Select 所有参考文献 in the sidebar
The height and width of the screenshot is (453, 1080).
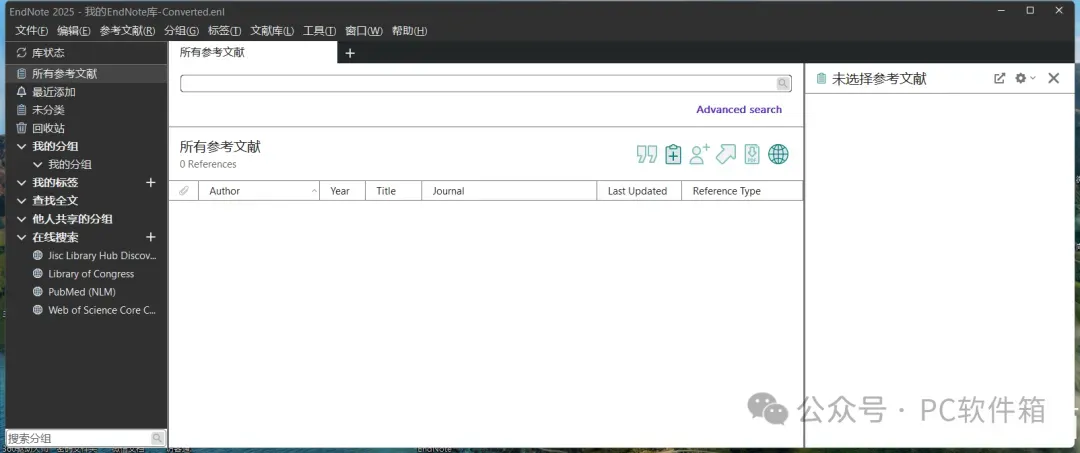(x=84, y=74)
